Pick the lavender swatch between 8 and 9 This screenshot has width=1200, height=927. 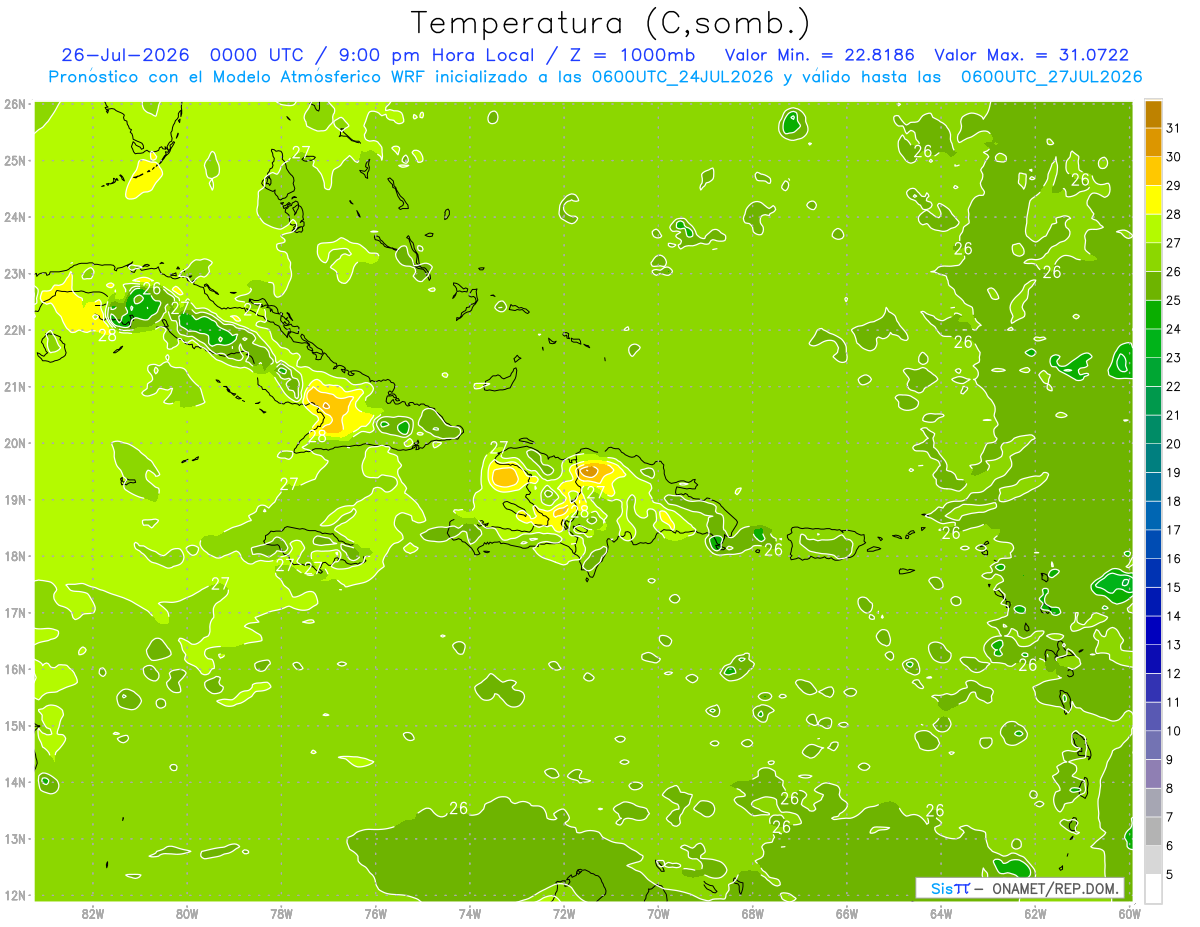pos(1153,773)
